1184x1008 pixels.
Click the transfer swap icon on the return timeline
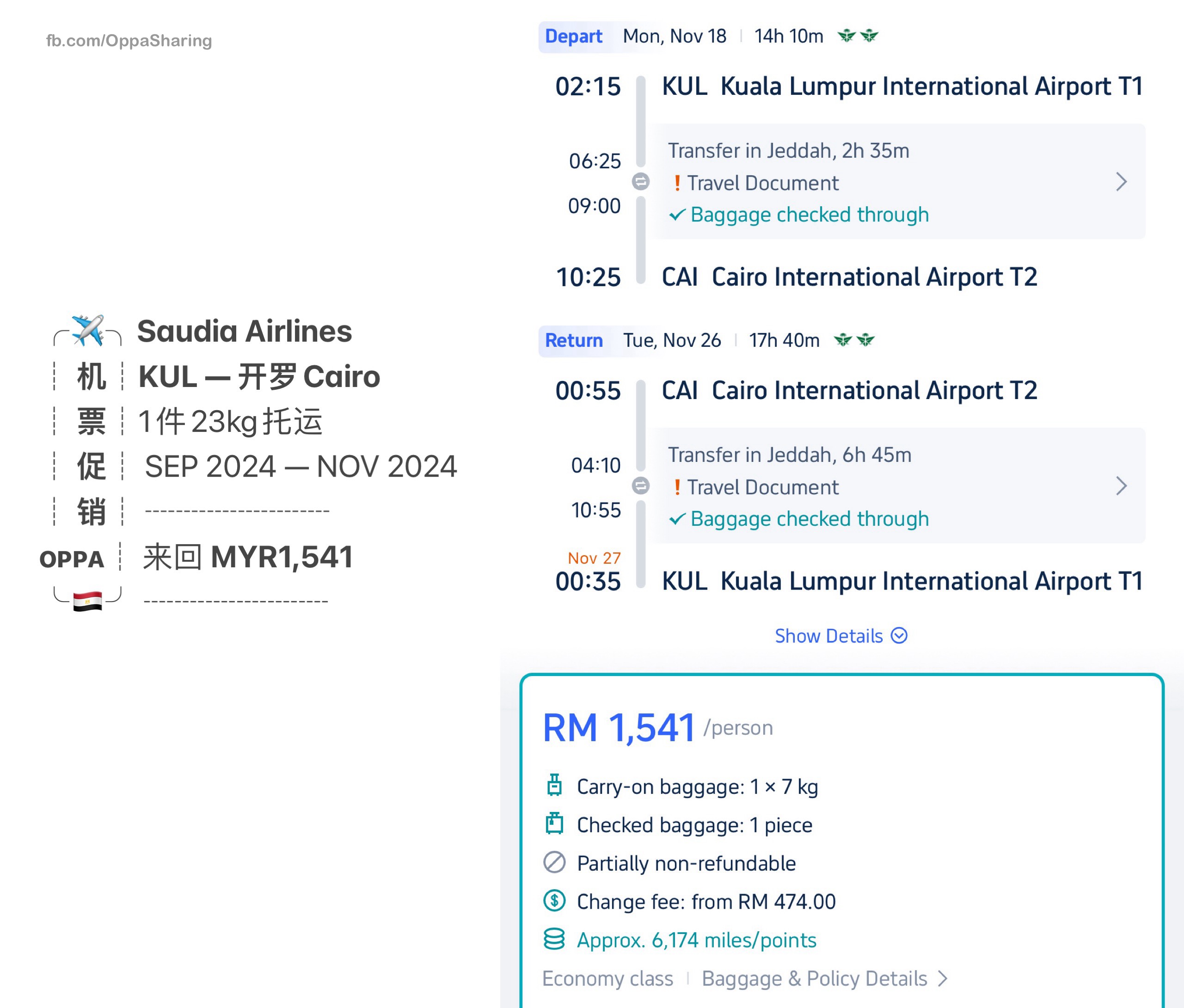[x=641, y=486]
